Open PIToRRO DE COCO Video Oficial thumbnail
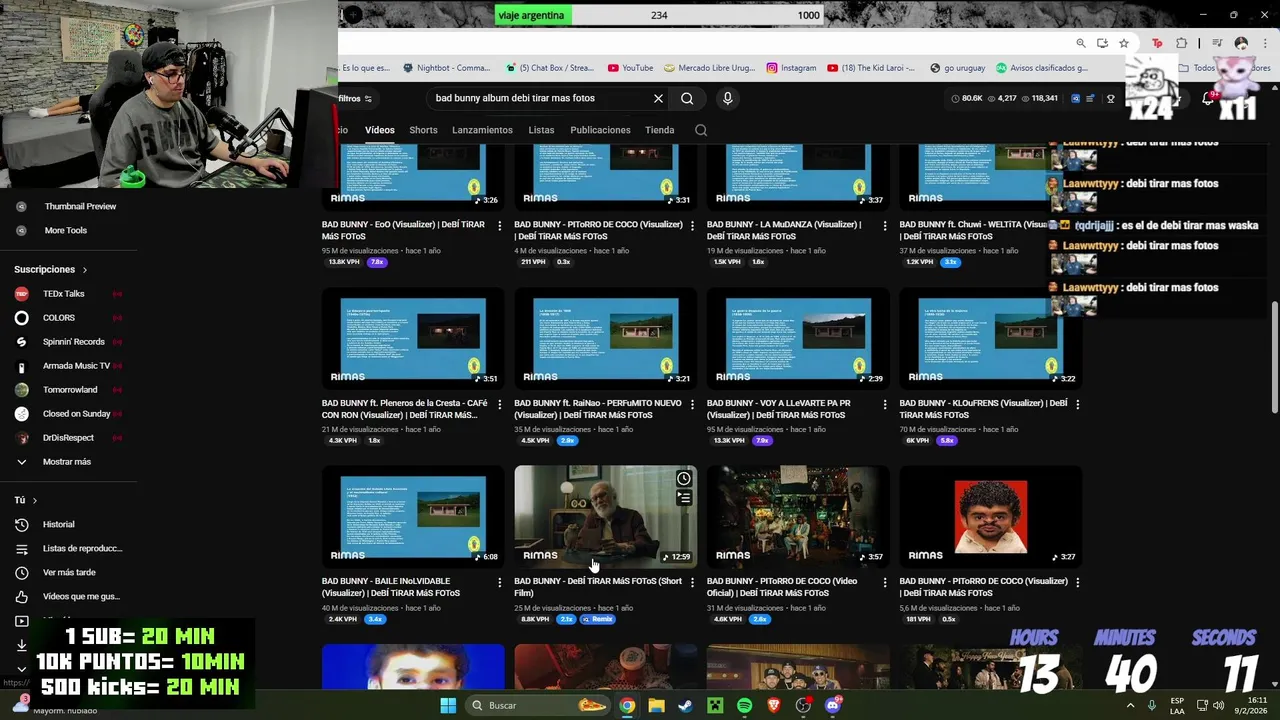Viewport: 1280px width, 720px height. [x=798, y=516]
